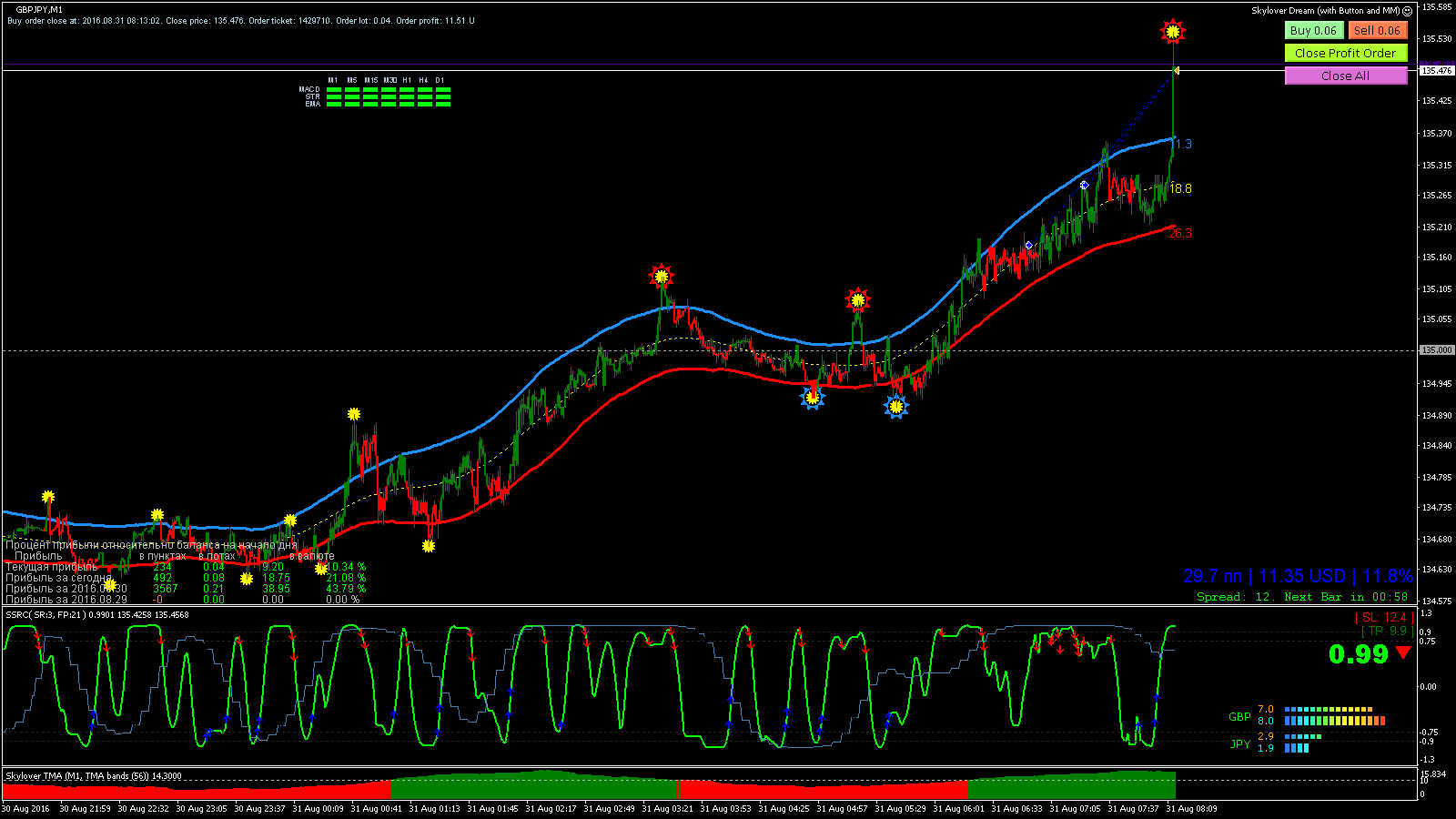Click the Buy 0.06 button

(x=1314, y=30)
